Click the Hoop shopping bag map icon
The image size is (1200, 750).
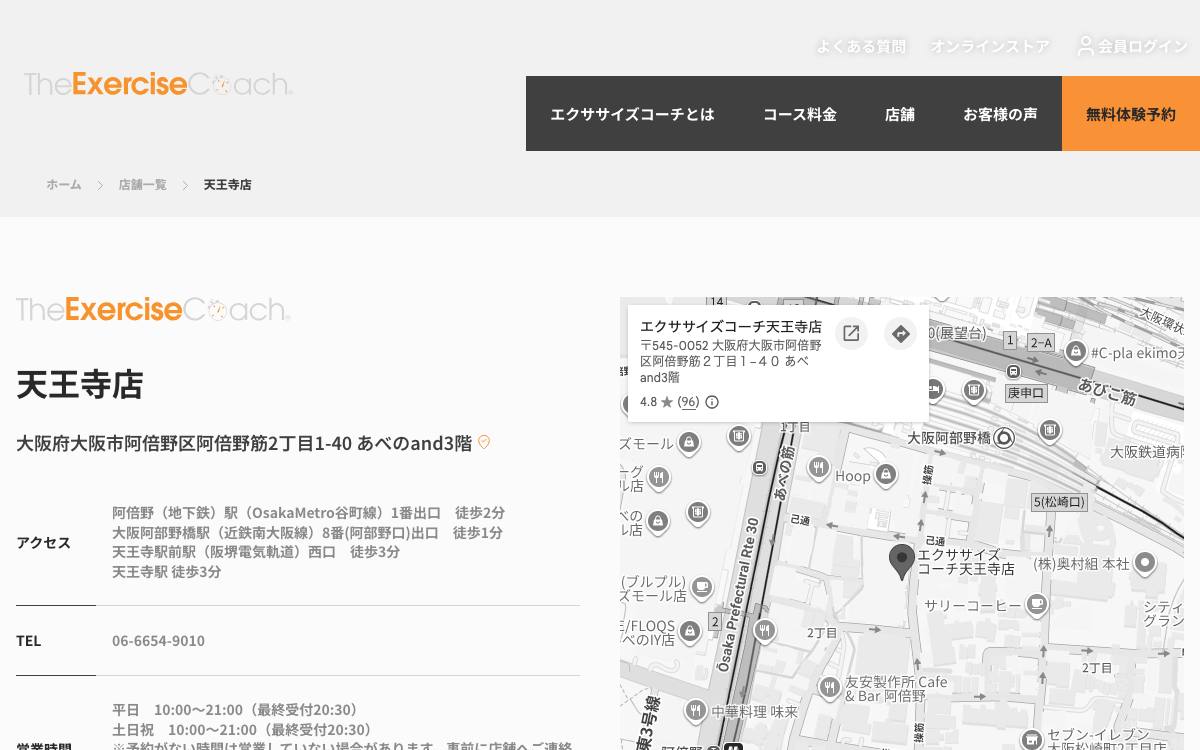point(885,474)
